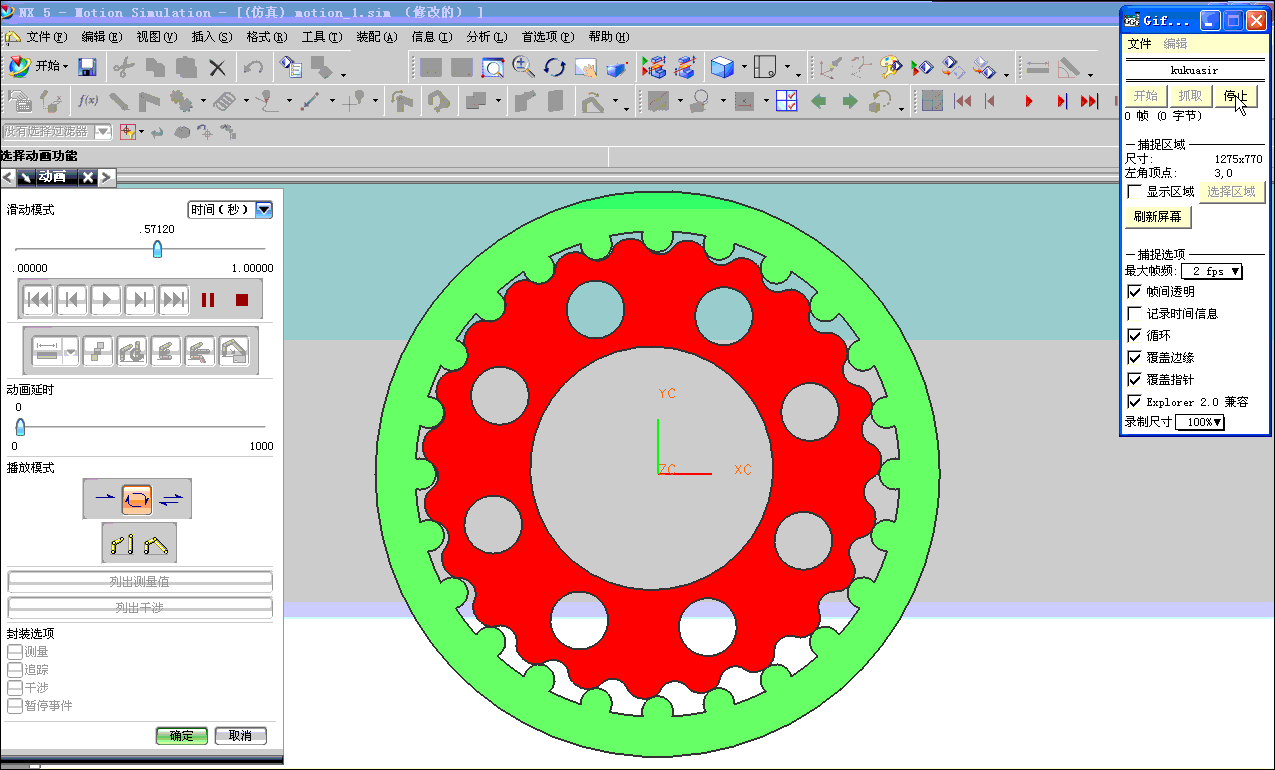Click the green left arrow toolbar icon
The width and height of the screenshot is (1275, 770).
pyautogui.click(x=819, y=101)
